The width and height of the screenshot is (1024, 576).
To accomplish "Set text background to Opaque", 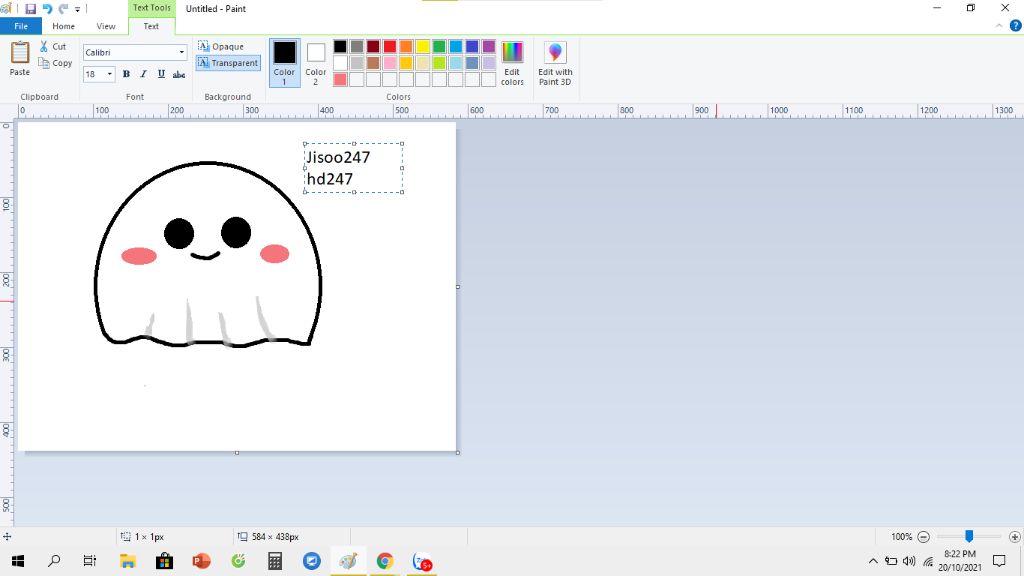I will tap(221, 46).
